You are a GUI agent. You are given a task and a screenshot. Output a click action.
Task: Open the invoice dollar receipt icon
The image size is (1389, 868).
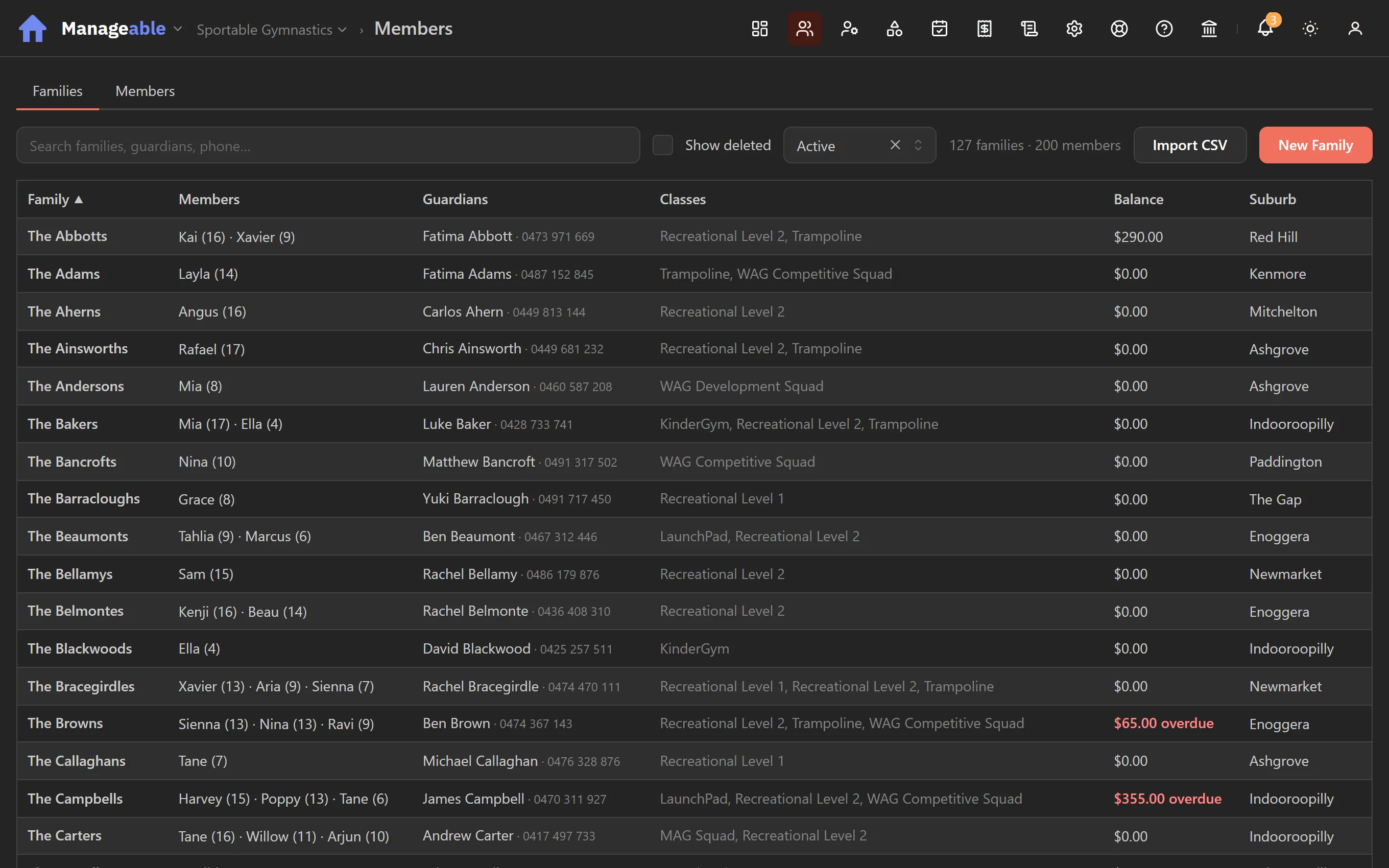click(985, 29)
